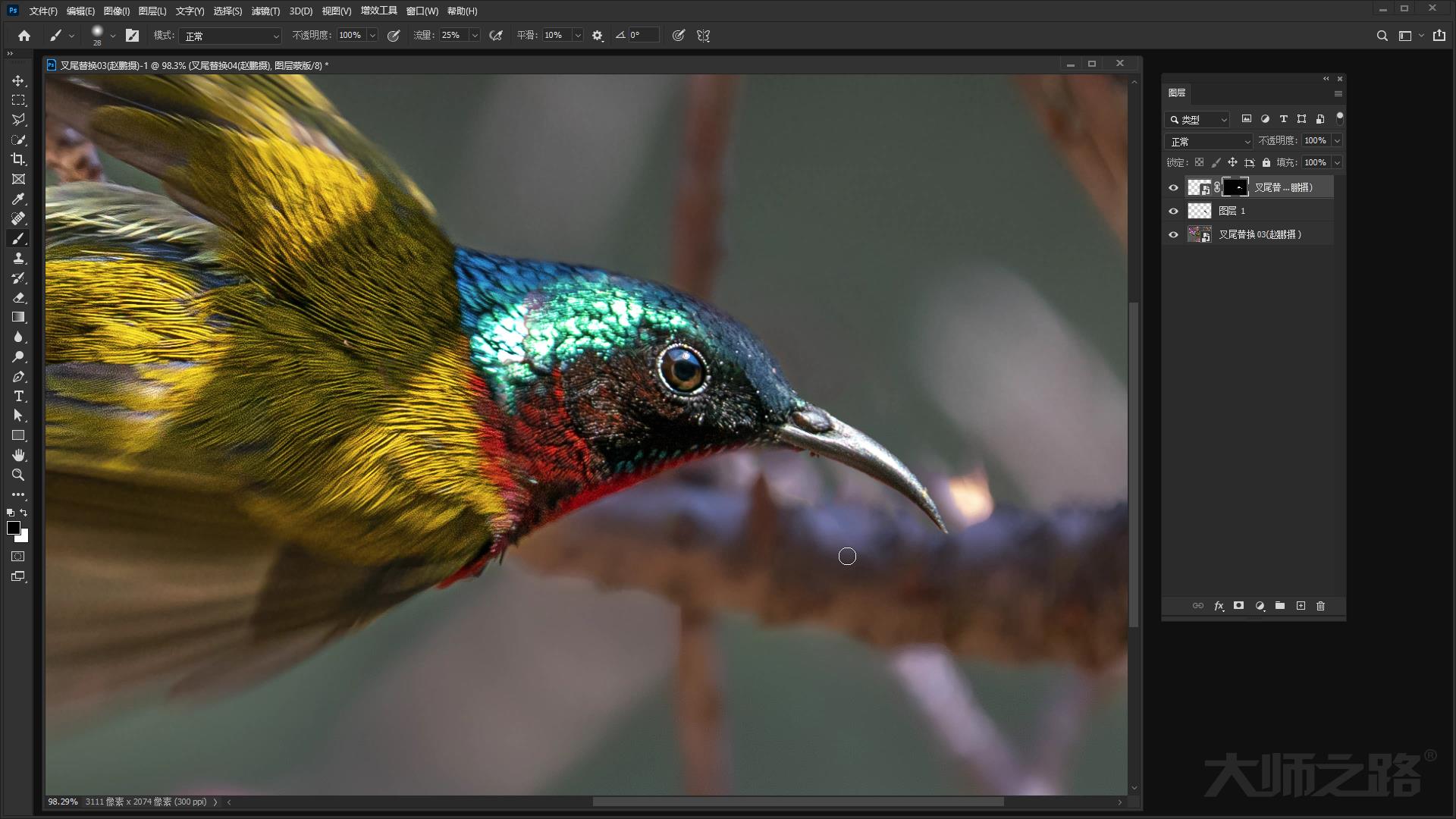
Task: Select the History Brush tool
Action: (x=18, y=278)
